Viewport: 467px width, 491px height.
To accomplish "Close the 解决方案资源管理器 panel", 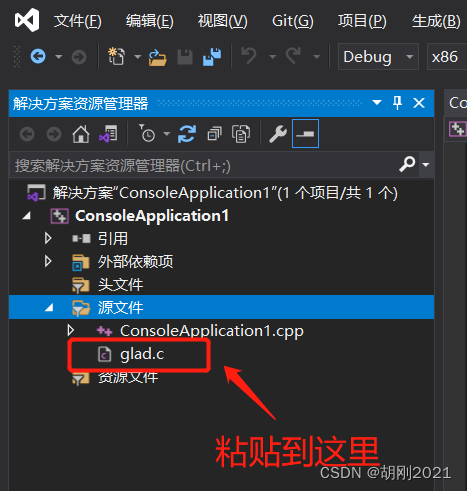I will [x=419, y=103].
